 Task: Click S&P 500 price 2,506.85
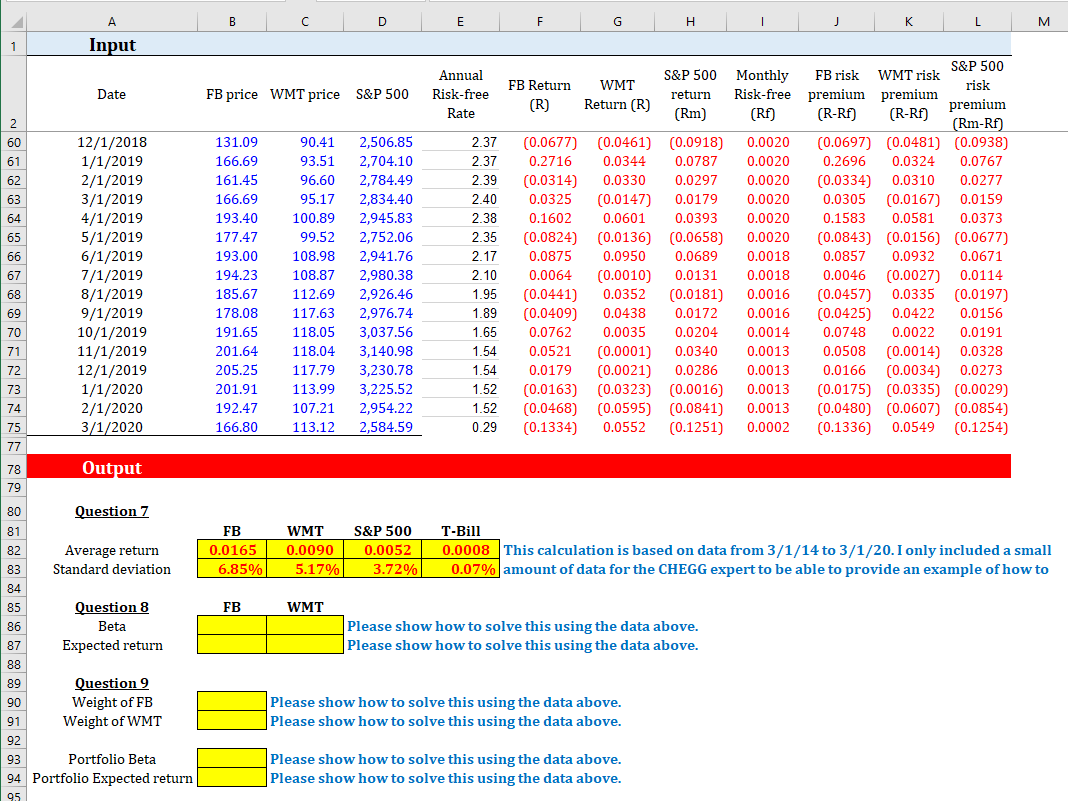(x=384, y=143)
